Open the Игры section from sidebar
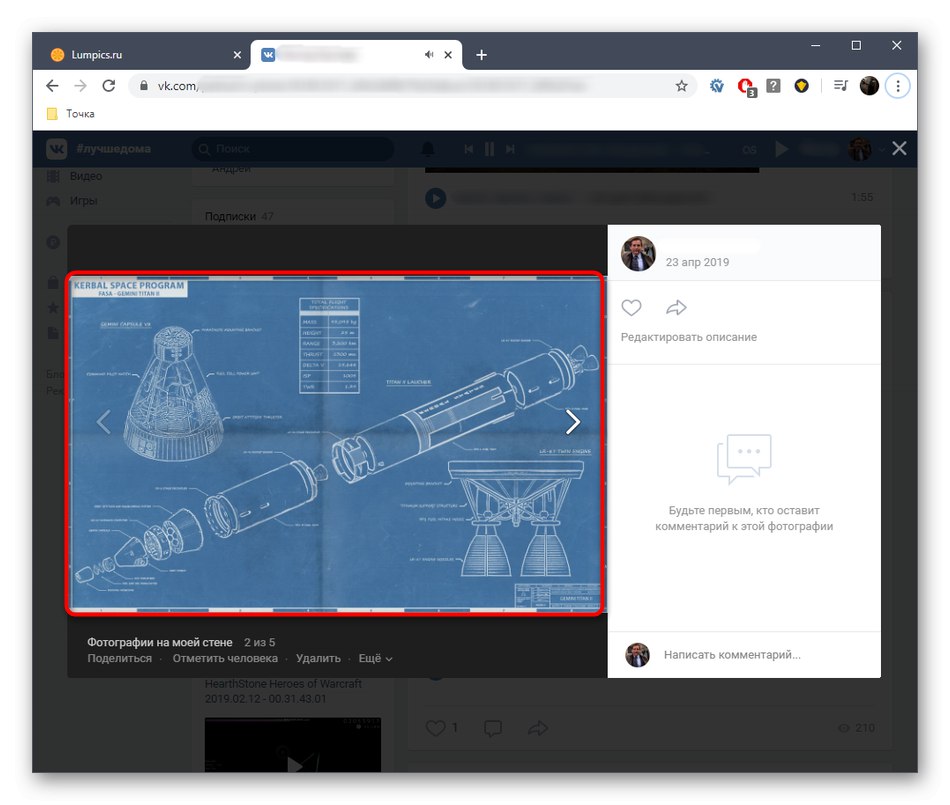 52,200
